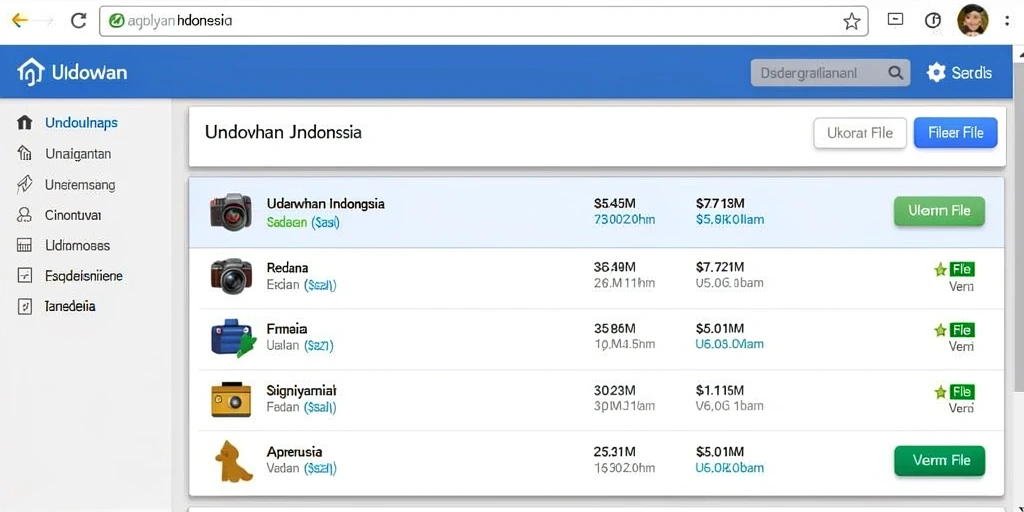Go to Esqdeisniiene in the sidebar
1024x512 pixels.
(84, 276)
